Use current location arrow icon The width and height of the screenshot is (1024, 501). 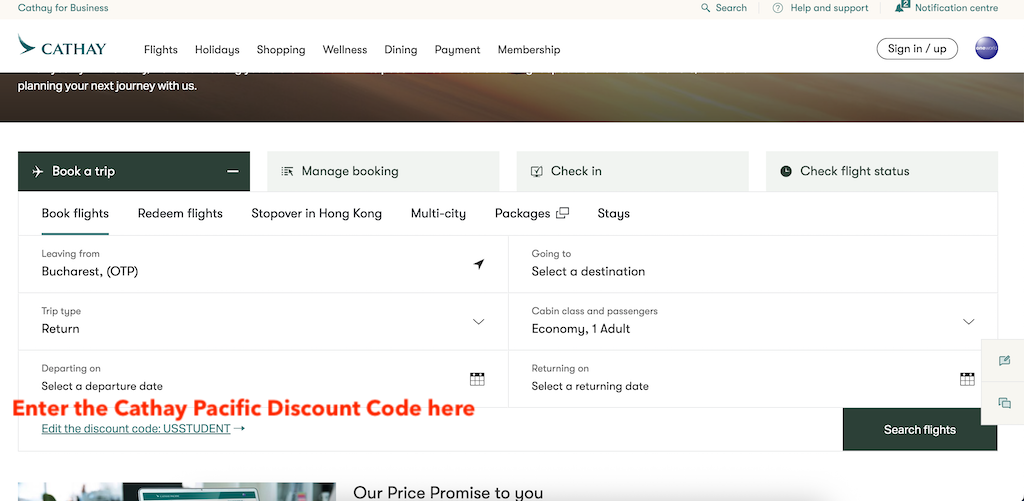479,264
